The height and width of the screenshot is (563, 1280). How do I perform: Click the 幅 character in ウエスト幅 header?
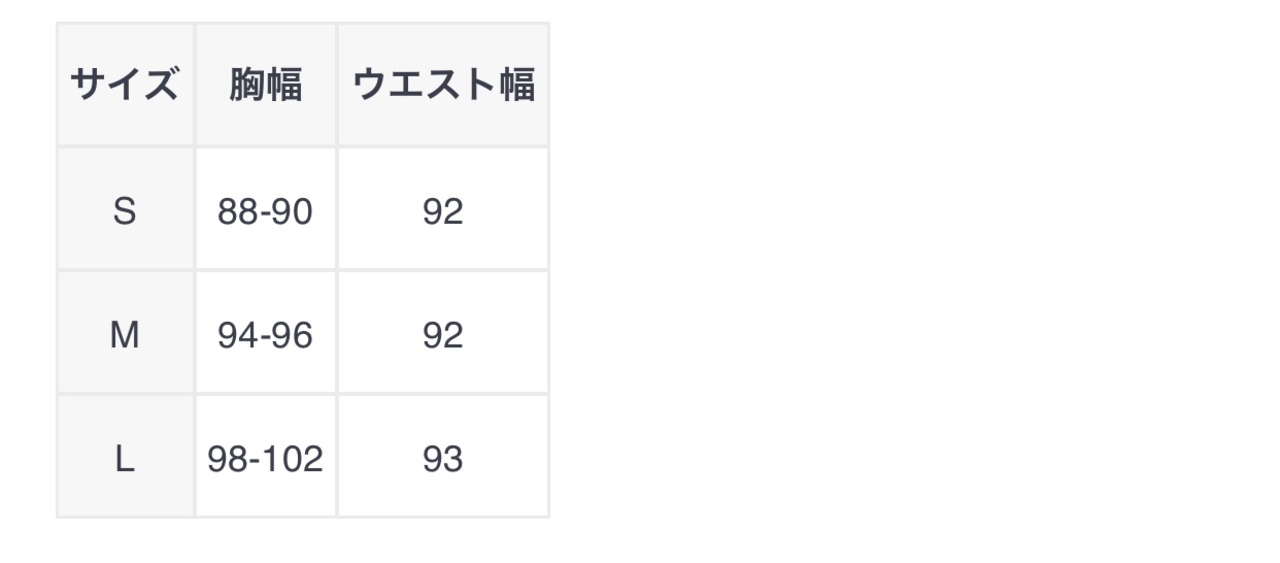pos(517,85)
